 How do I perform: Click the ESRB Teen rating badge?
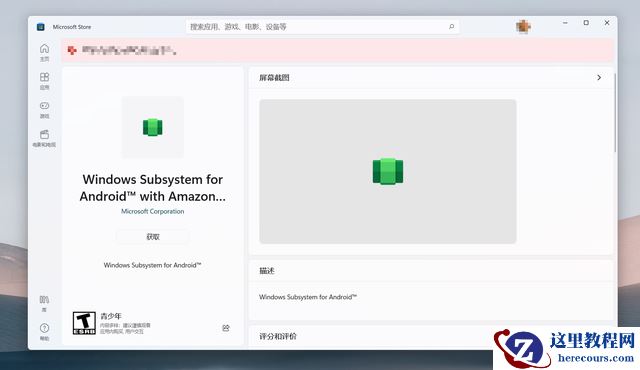84,323
